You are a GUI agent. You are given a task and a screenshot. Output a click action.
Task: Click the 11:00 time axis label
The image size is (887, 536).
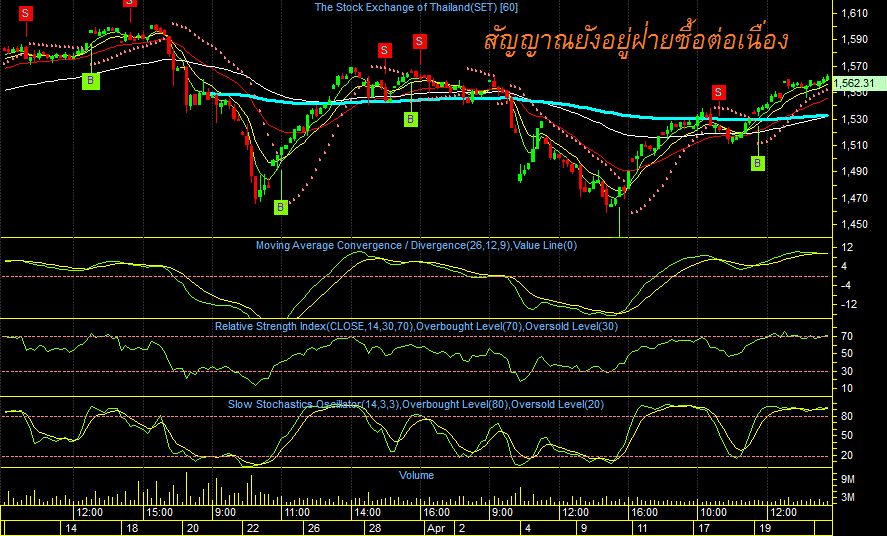[x=296, y=513]
